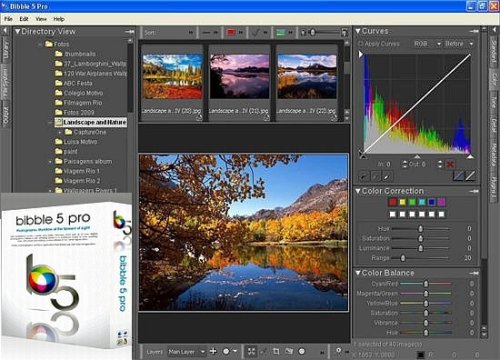Open the RGB channel dropdown in Curves
The width and height of the screenshot is (500, 360).
[427, 44]
